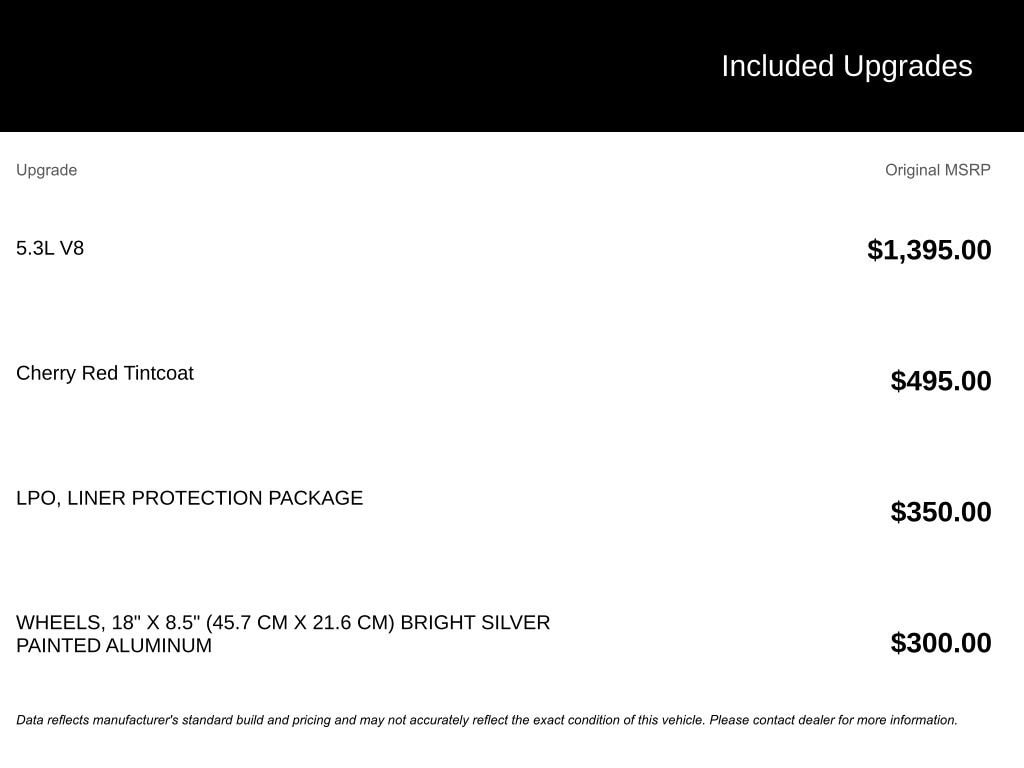Image resolution: width=1024 pixels, height=768 pixels.
Task: Click PAINTED ALUMINUM text line
Action: [114, 646]
